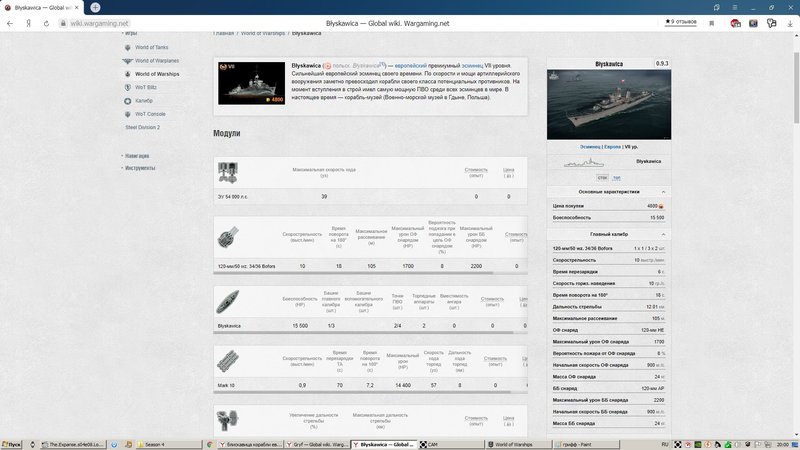Open a new browser tab with plus button
Viewport: 800px width, 450px height.
coord(95,7)
